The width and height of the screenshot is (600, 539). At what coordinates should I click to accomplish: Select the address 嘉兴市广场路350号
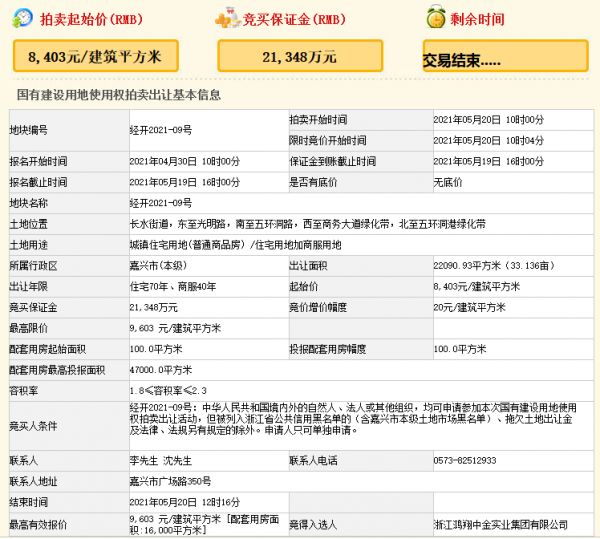[170, 481]
